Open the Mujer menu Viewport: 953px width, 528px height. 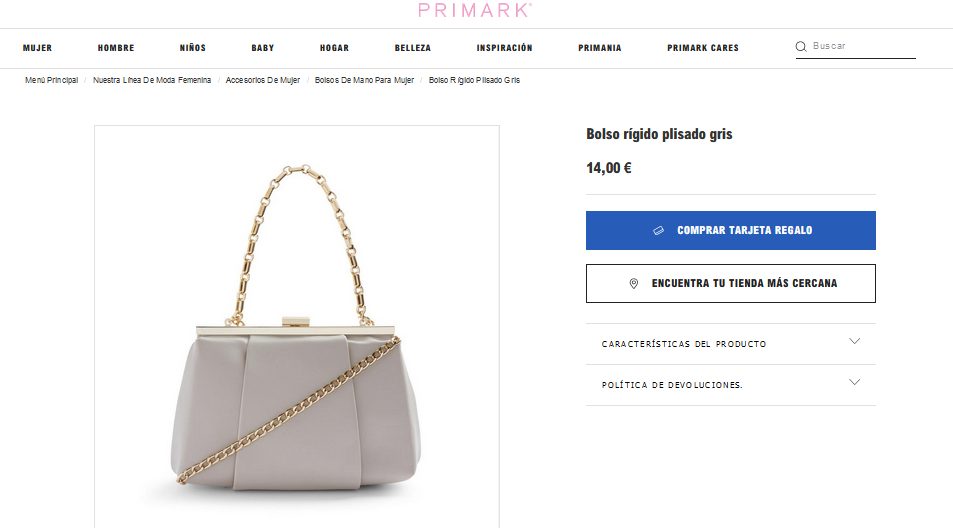pos(37,48)
